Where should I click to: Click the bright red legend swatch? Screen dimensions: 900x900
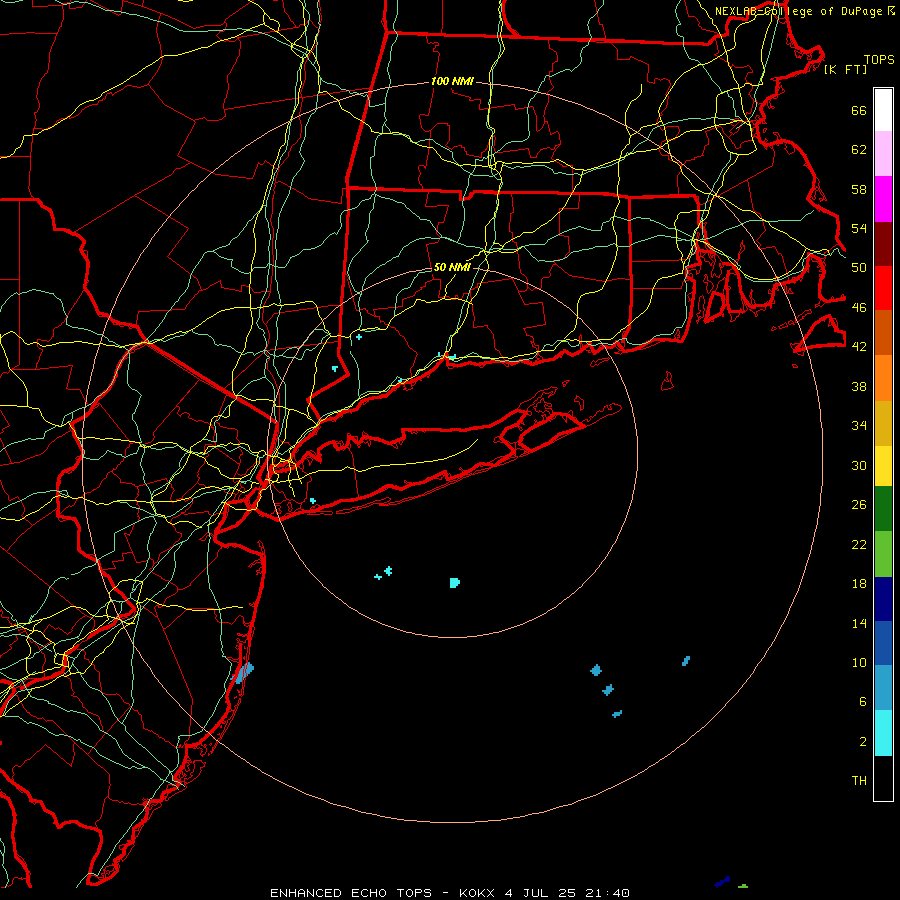(883, 288)
